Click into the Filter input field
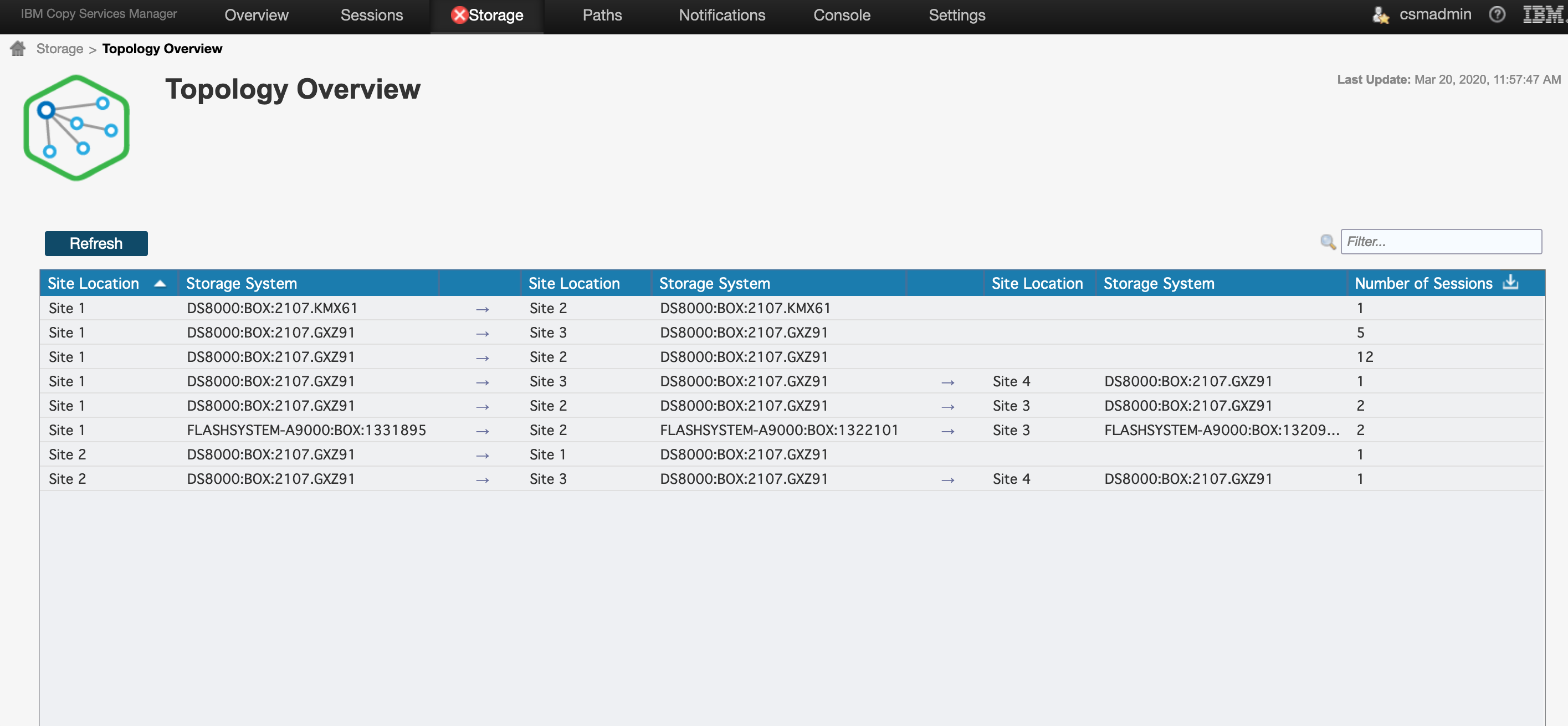This screenshot has width=1568, height=726. point(1441,241)
